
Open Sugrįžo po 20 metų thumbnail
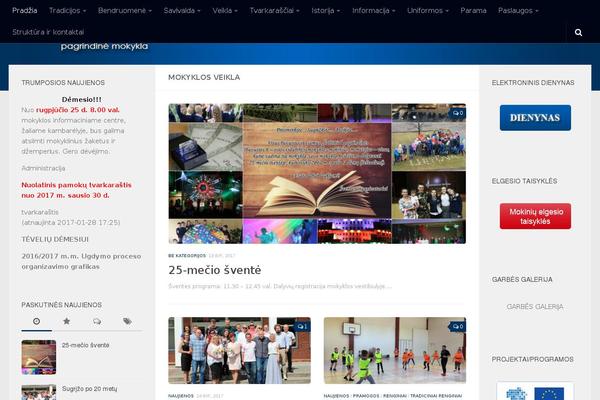pyautogui.click(x=39, y=392)
